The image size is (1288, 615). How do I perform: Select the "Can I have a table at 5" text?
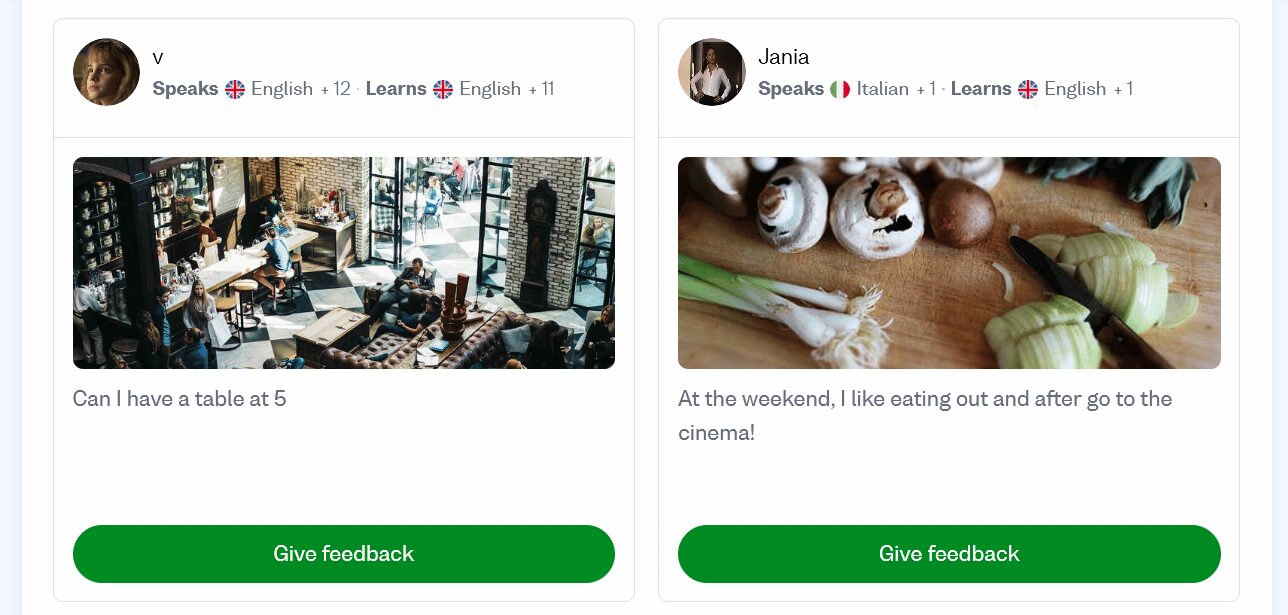coord(179,399)
